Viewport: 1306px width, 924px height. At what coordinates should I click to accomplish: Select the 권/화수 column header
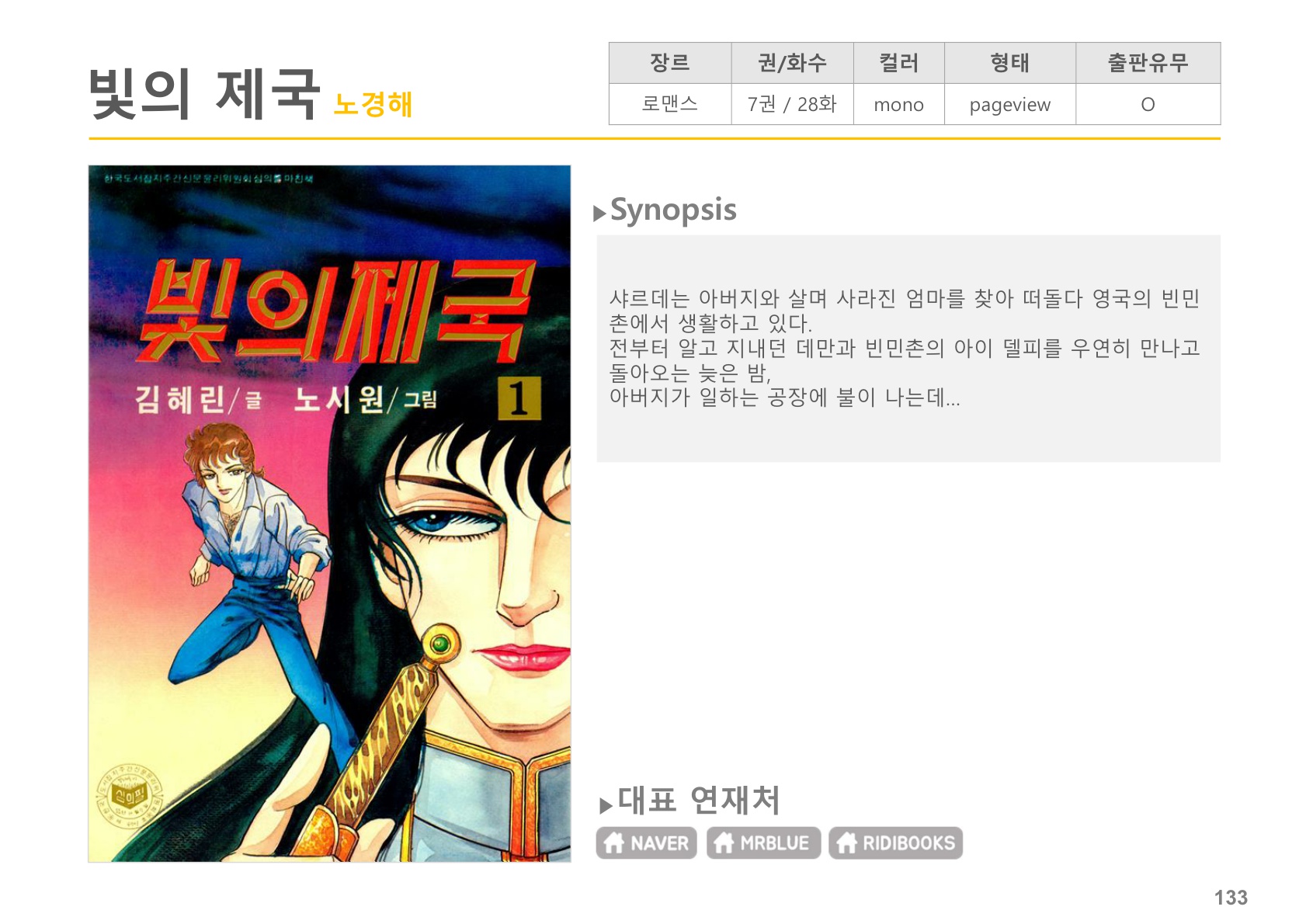click(x=792, y=63)
